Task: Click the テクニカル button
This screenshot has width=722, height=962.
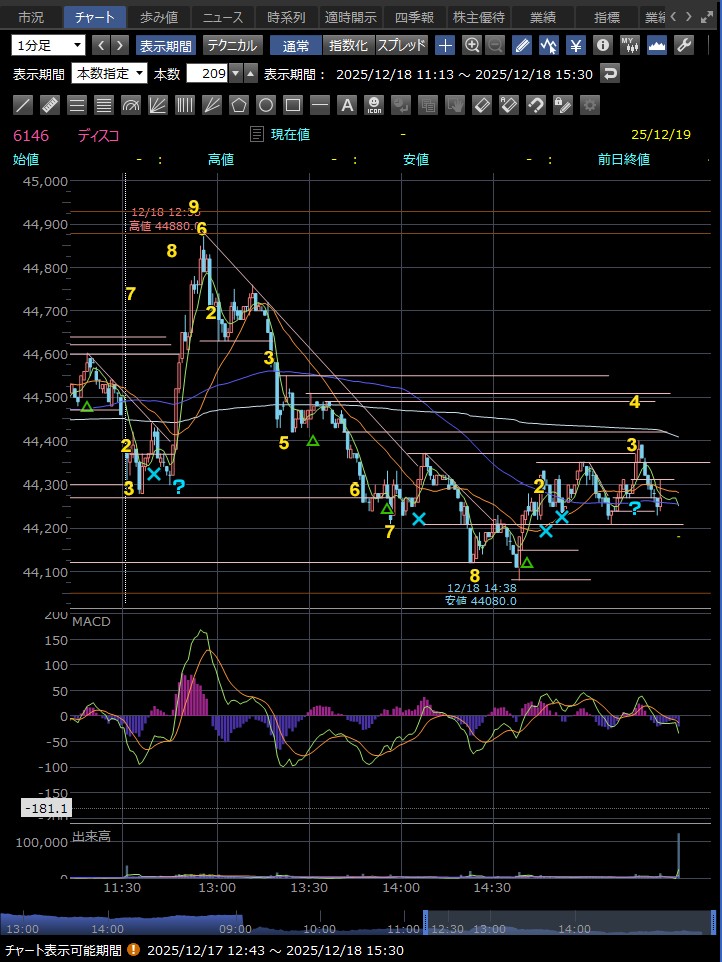Action: click(233, 45)
